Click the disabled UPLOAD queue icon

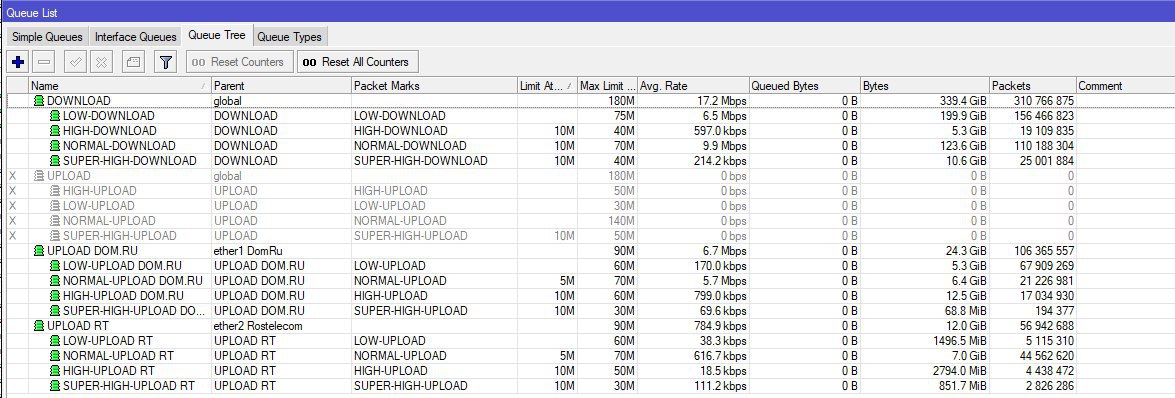[39, 175]
